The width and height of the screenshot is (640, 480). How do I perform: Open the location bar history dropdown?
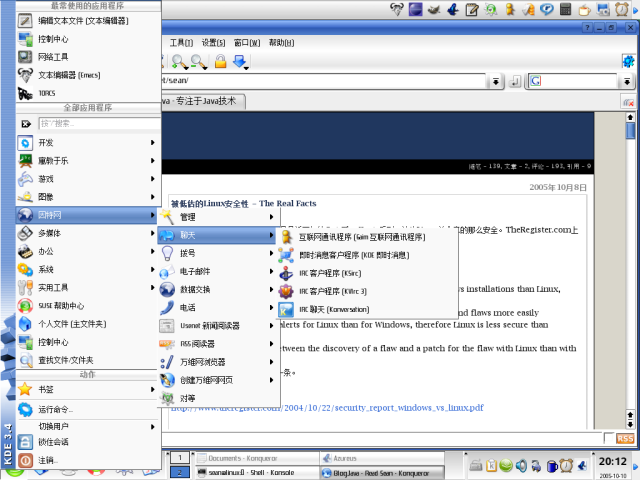coord(495,82)
